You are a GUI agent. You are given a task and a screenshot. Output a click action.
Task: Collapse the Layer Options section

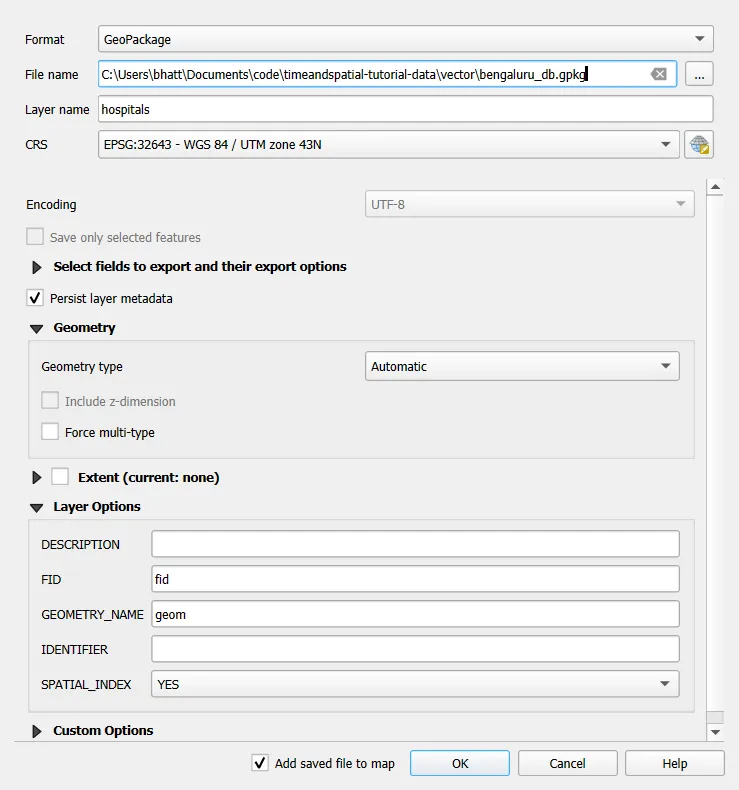point(36,508)
